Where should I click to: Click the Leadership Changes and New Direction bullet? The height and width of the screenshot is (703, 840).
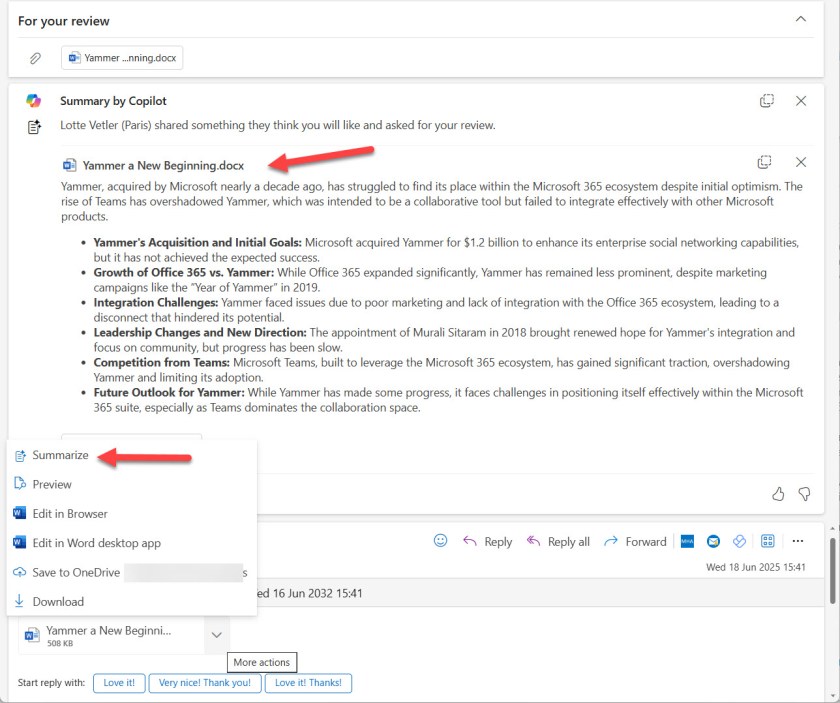tap(444, 340)
